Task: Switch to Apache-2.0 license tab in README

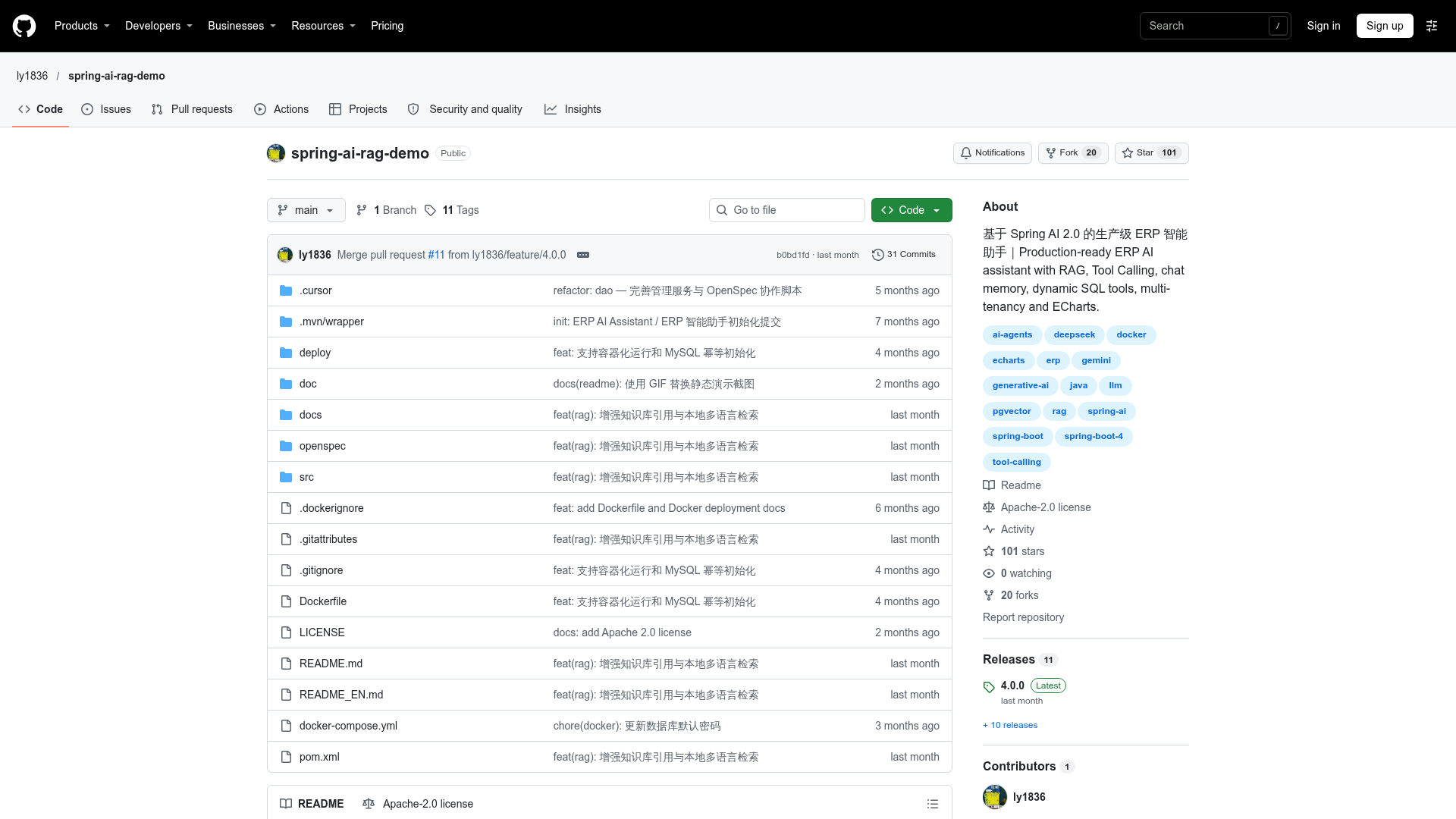Action: click(418, 804)
